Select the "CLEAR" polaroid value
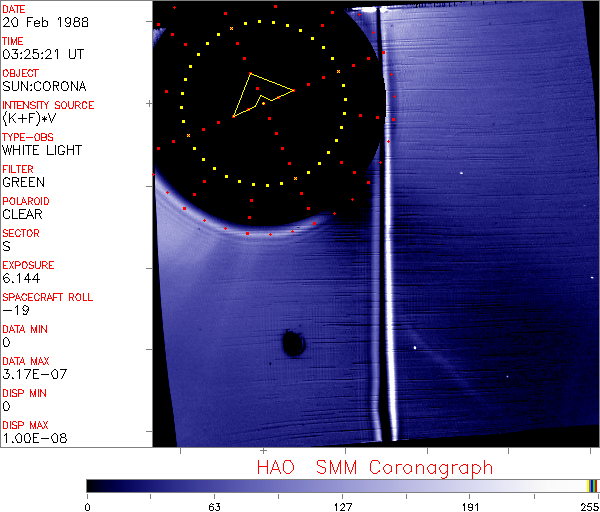Screen dimensions: 600x512 click(x=22, y=214)
